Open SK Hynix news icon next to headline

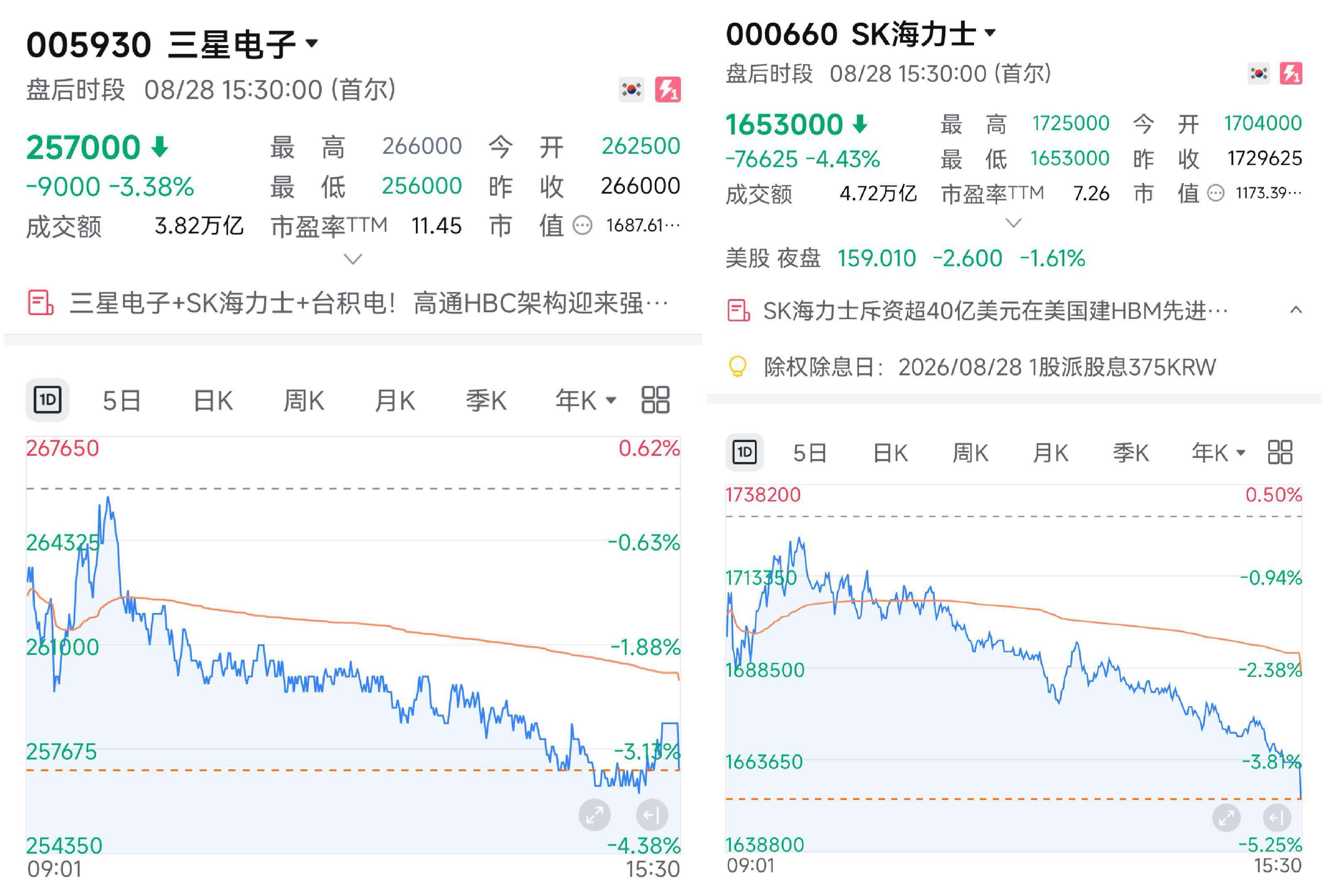click(x=738, y=310)
